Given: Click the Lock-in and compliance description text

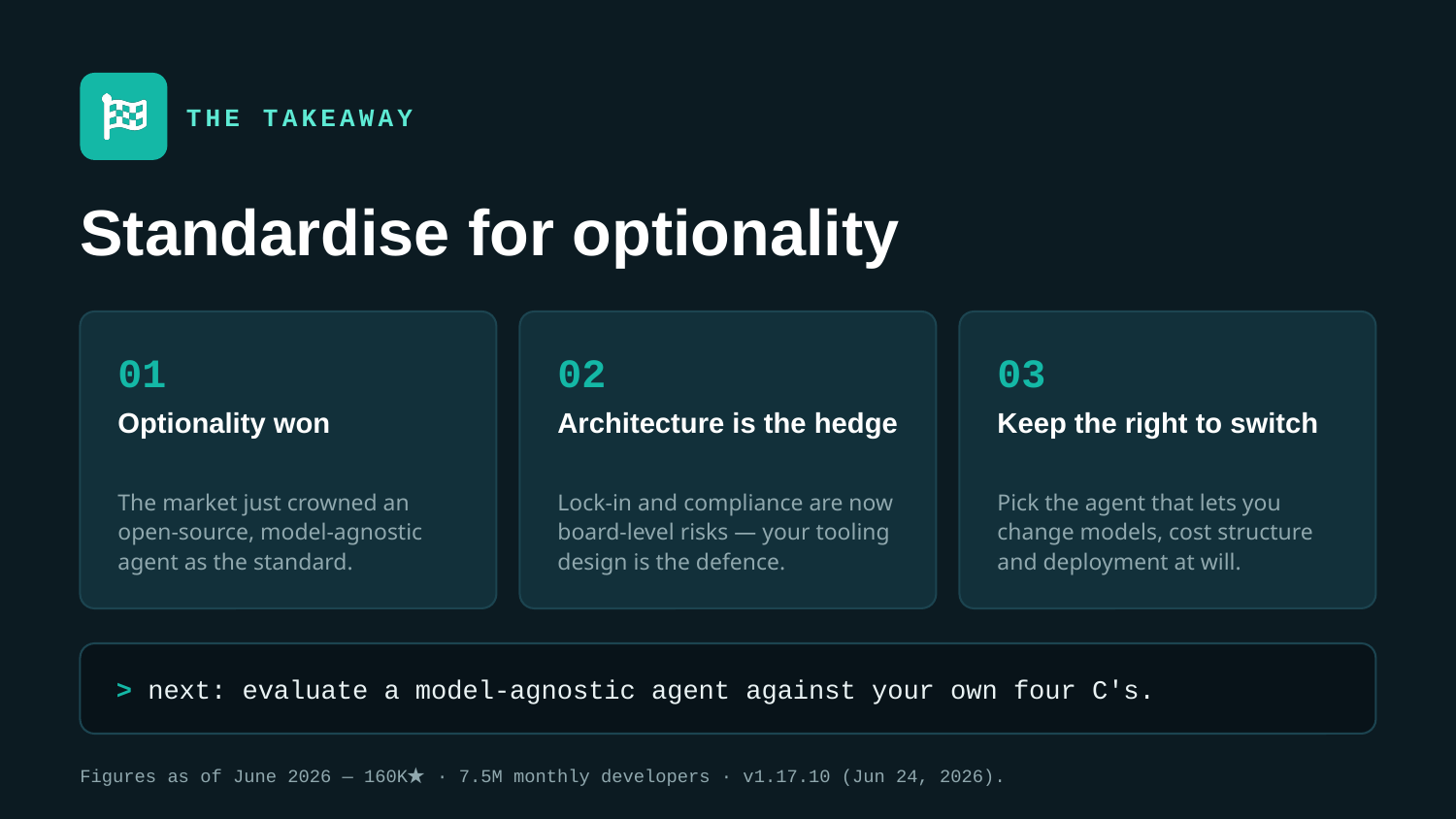Looking at the screenshot, I should 725,532.
